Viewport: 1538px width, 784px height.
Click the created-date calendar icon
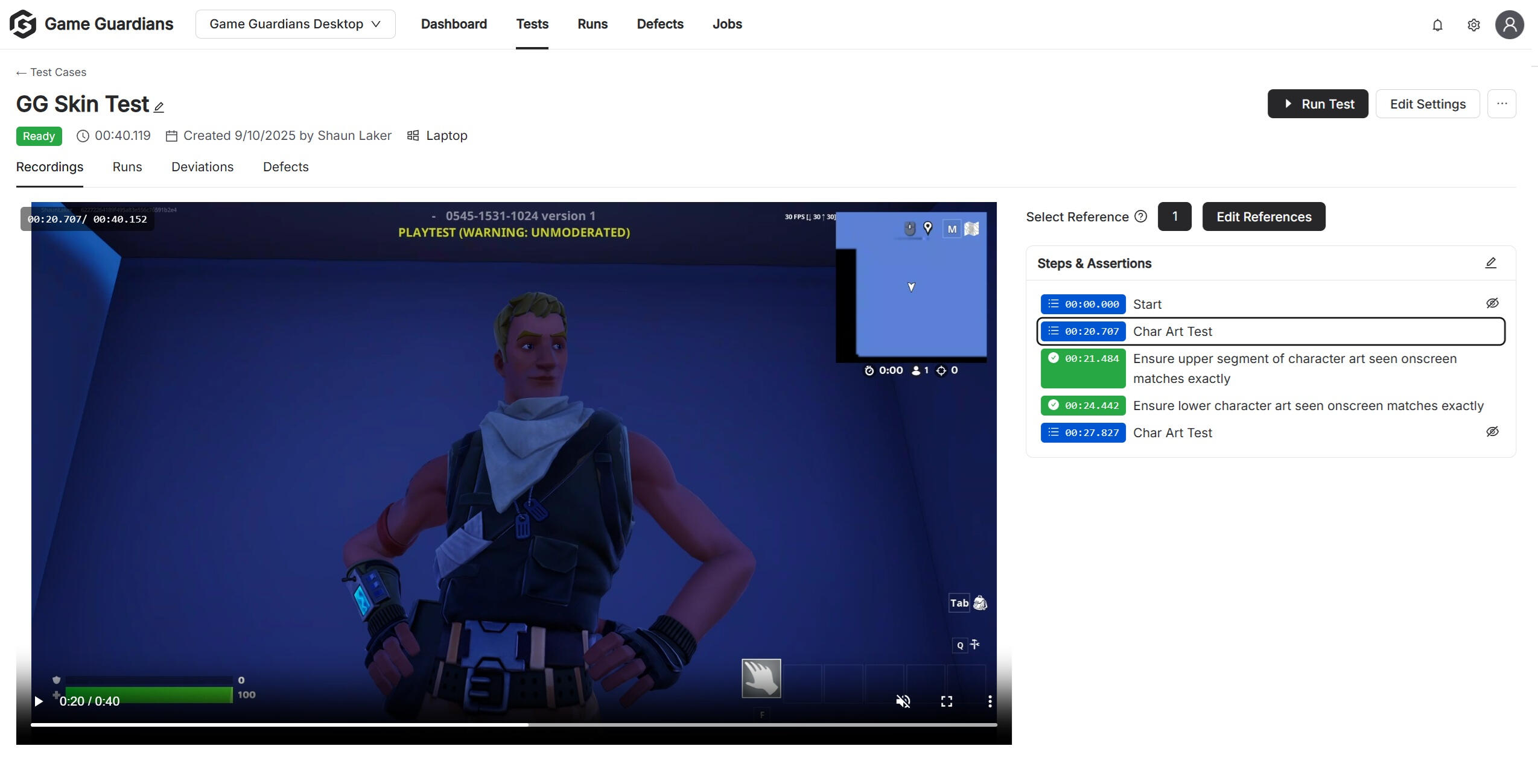[171, 136]
